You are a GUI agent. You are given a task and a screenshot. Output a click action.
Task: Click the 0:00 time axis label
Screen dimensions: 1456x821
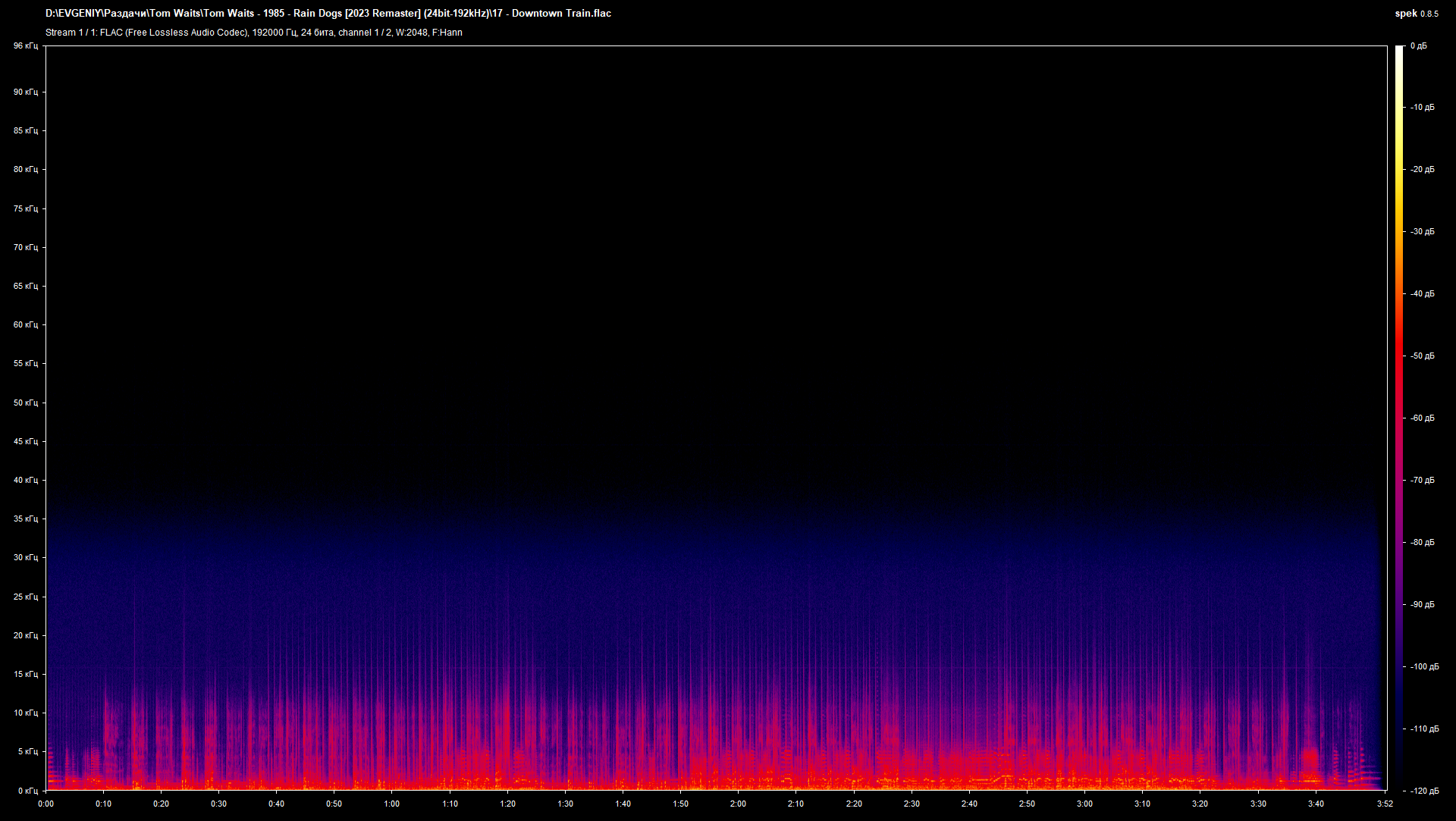click(x=46, y=804)
